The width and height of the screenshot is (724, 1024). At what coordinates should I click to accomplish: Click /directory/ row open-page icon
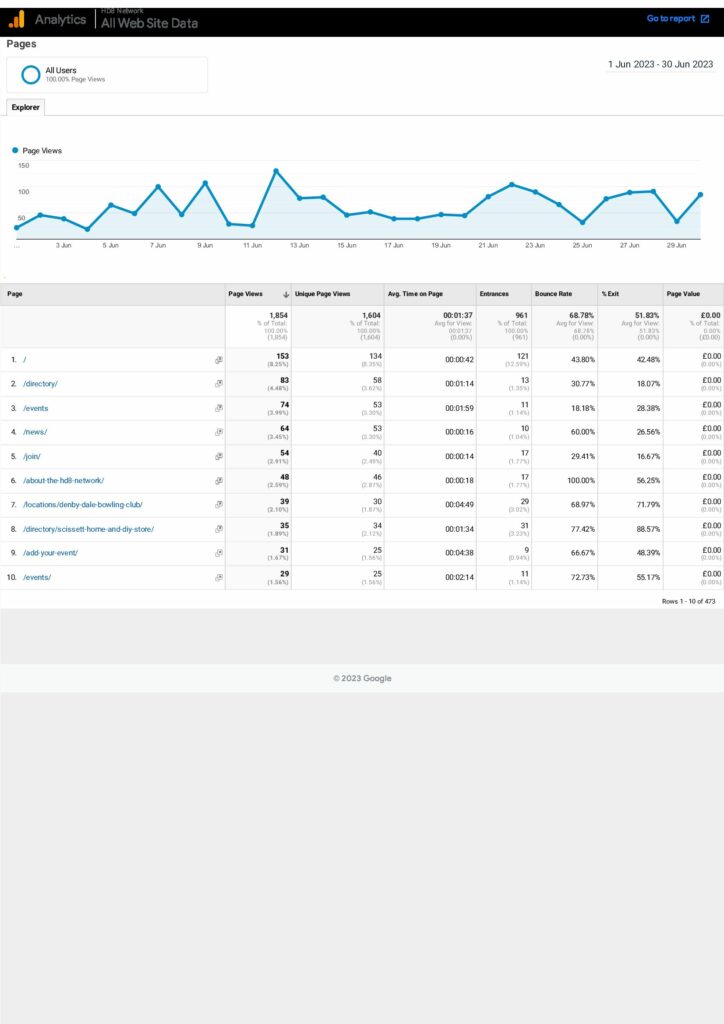pos(218,384)
